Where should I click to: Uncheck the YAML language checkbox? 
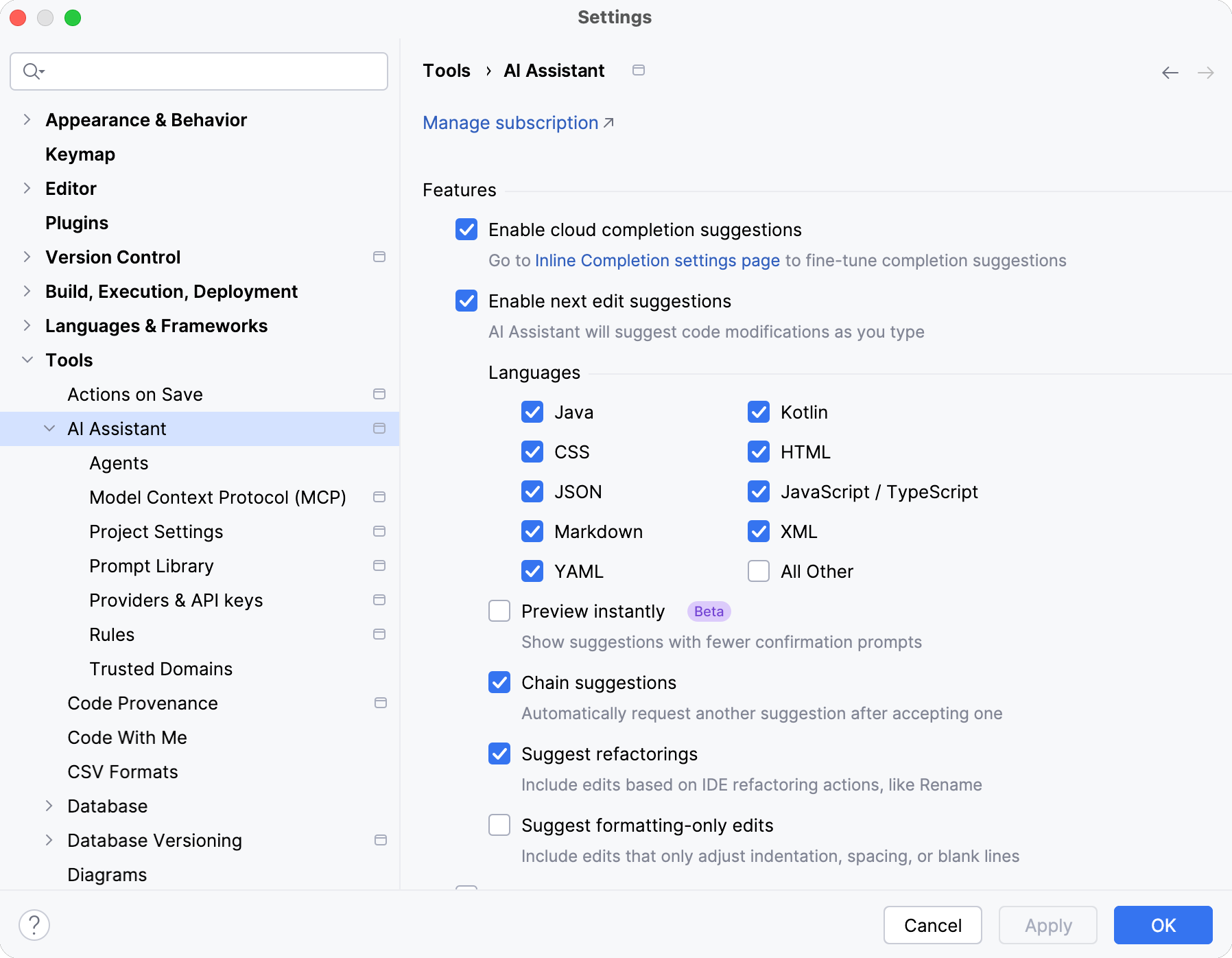click(x=532, y=571)
